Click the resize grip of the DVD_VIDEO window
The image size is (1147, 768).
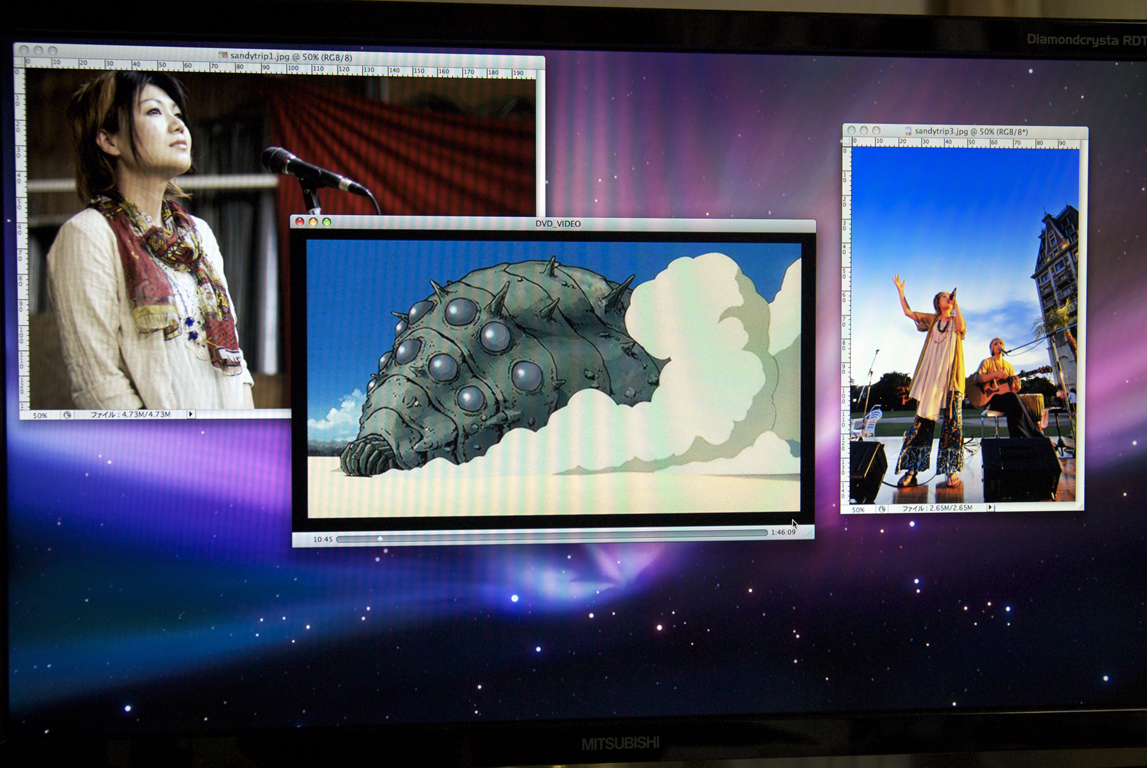(808, 533)
